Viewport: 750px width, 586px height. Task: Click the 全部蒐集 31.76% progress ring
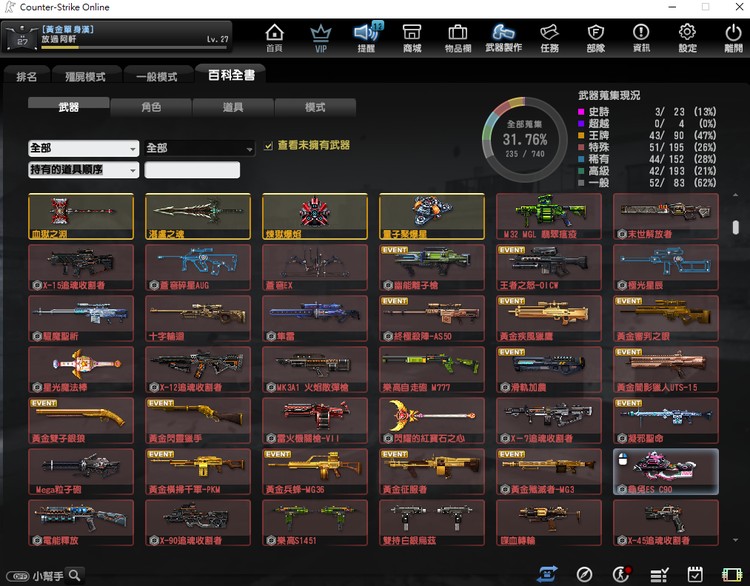(x=524, y=140)
